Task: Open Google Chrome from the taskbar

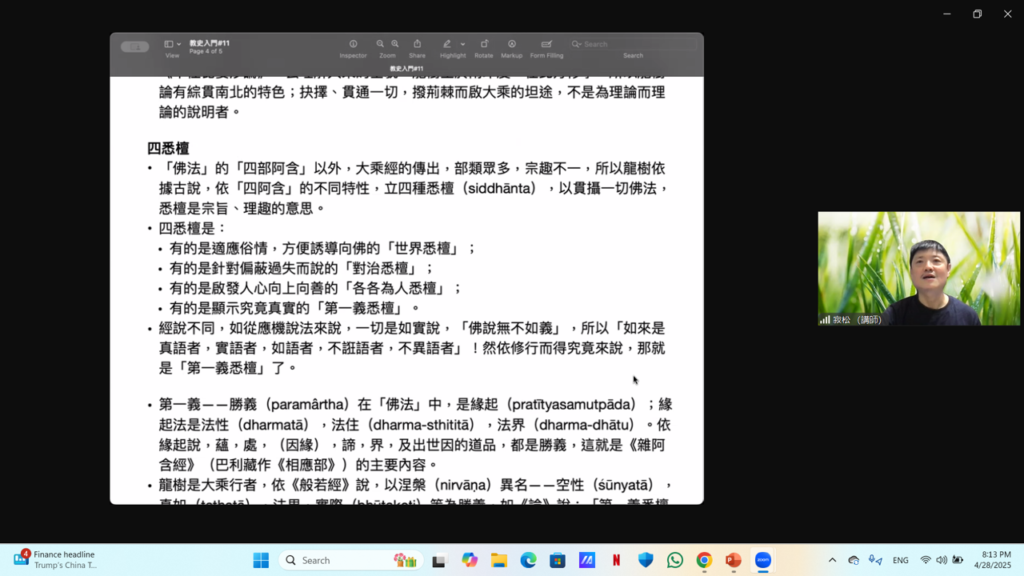Action: click(704, 560)
